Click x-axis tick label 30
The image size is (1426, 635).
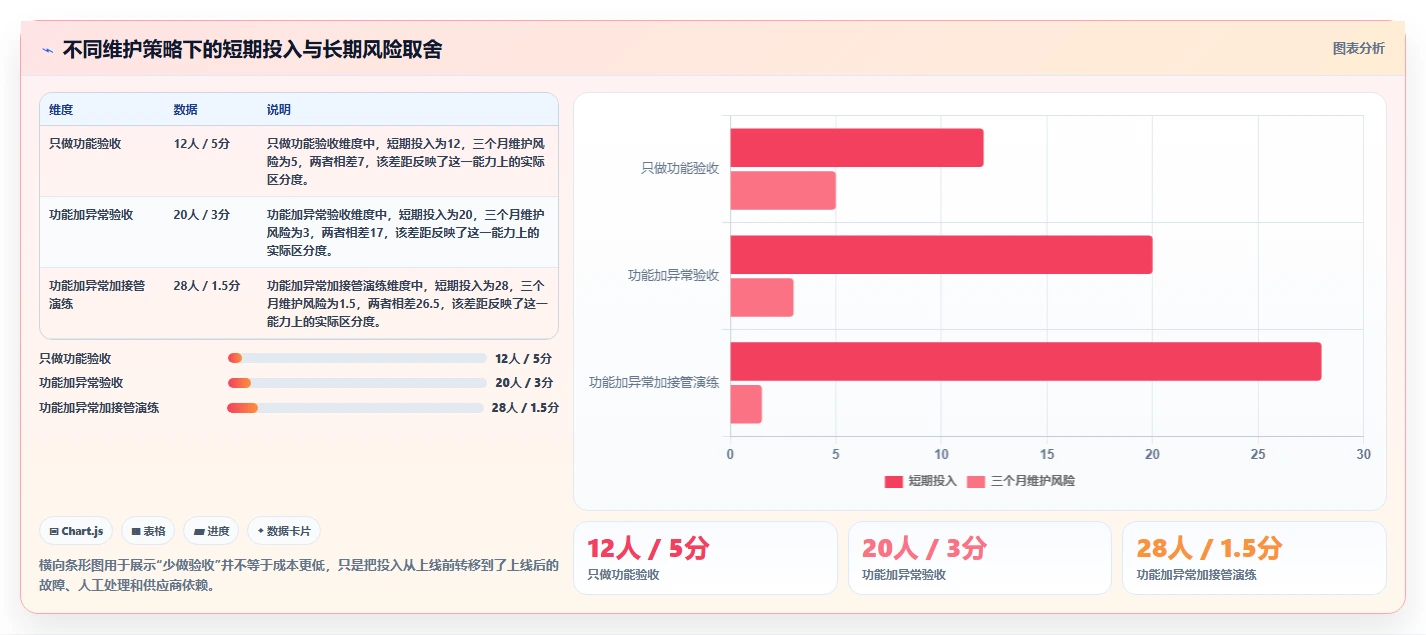coord(1363,454)
